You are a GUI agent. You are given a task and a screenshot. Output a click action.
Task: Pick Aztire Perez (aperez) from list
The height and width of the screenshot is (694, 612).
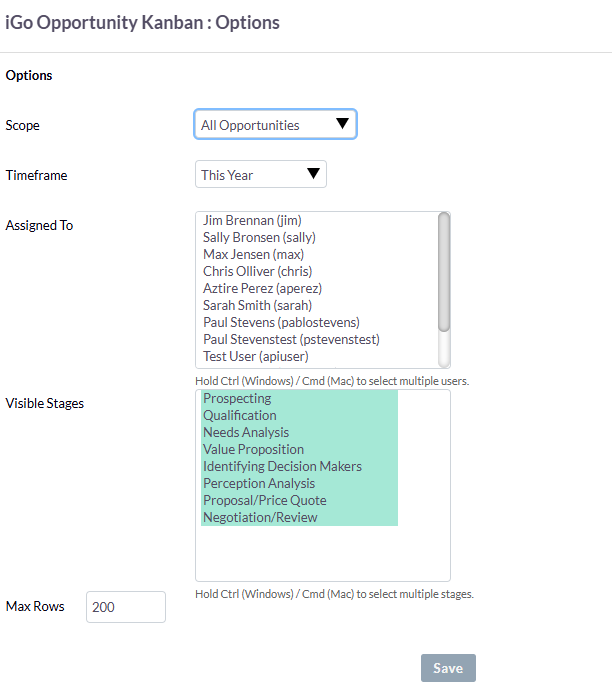[262, 288]
